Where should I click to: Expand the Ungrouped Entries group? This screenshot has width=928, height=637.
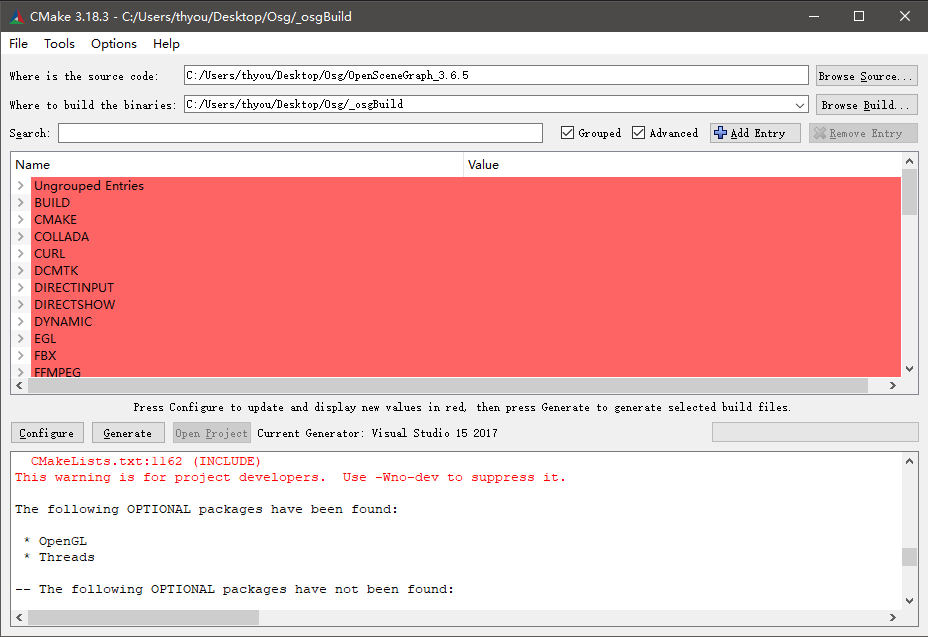[x=21, y=186]
